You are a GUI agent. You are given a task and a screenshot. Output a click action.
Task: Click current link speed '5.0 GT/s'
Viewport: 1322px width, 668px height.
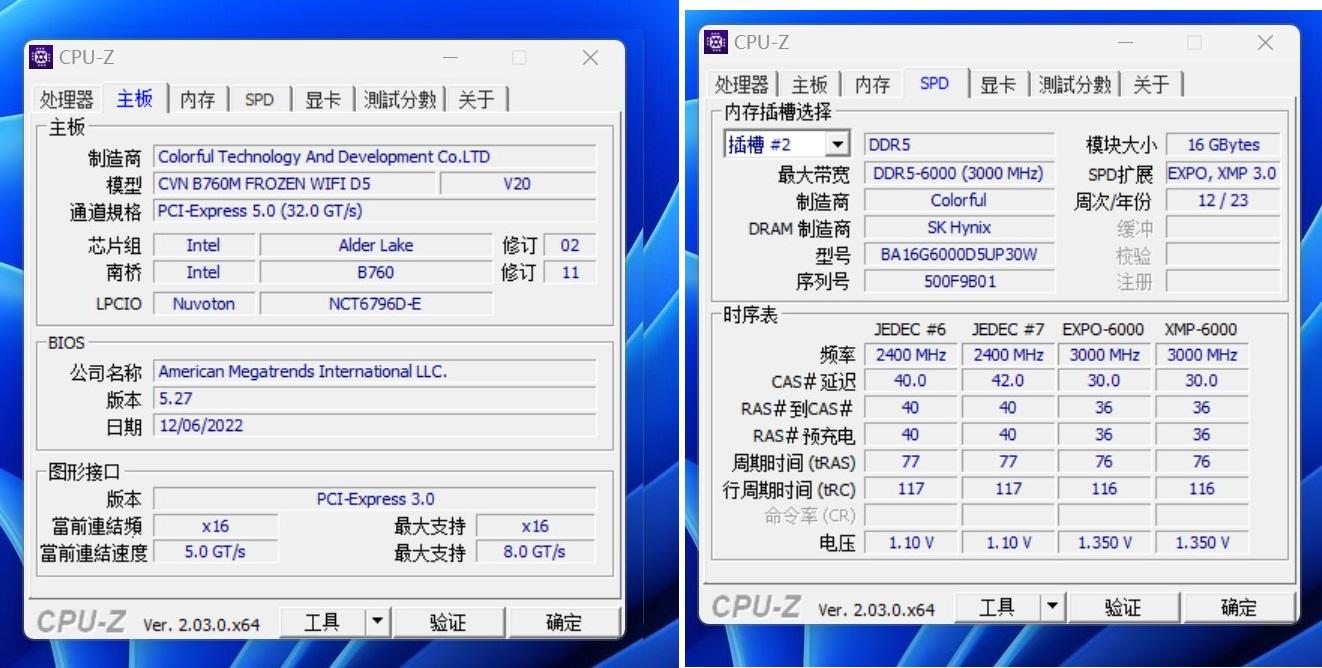[215, 551]
